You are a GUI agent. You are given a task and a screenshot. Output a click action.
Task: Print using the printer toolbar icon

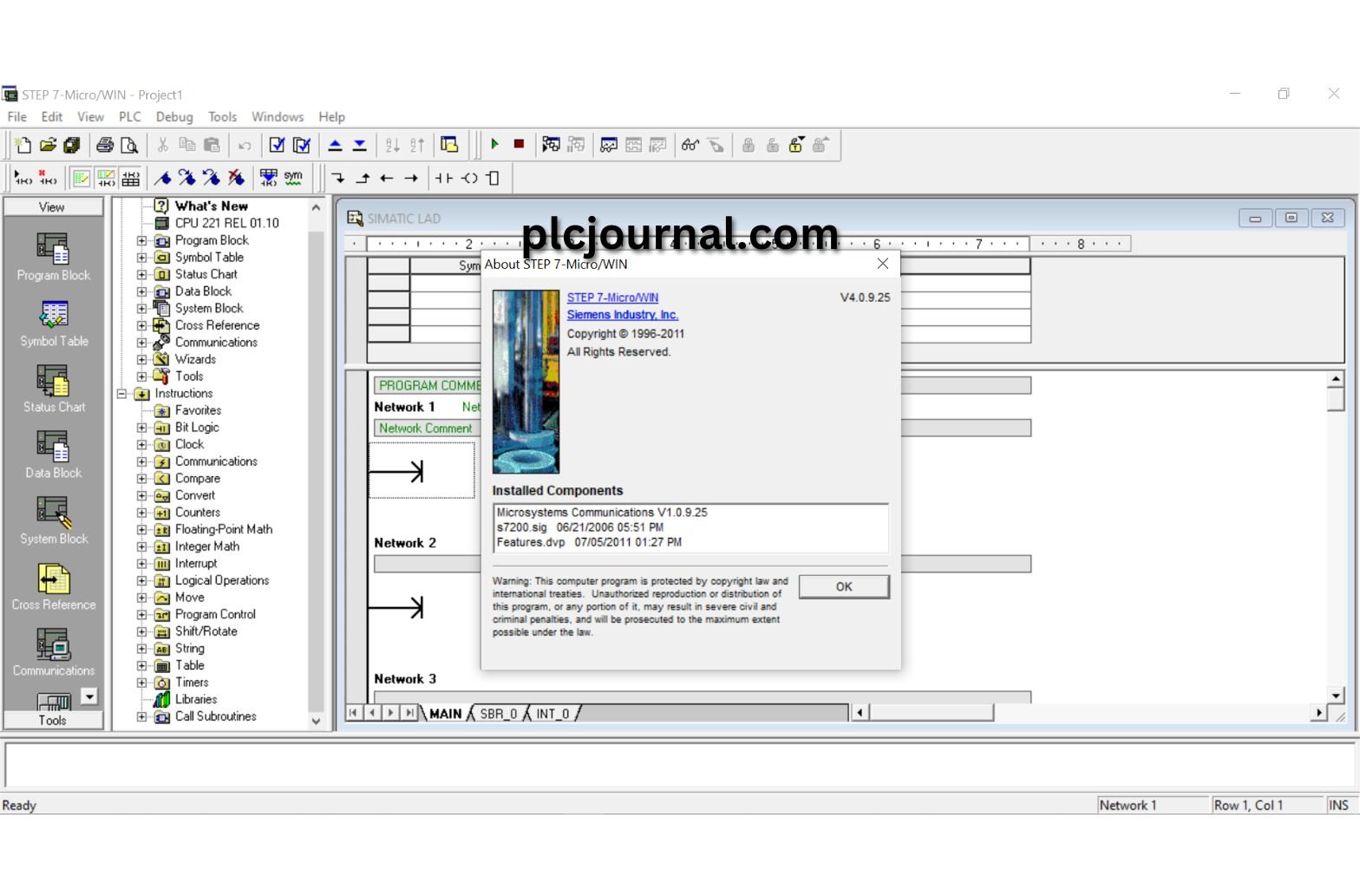105,145
